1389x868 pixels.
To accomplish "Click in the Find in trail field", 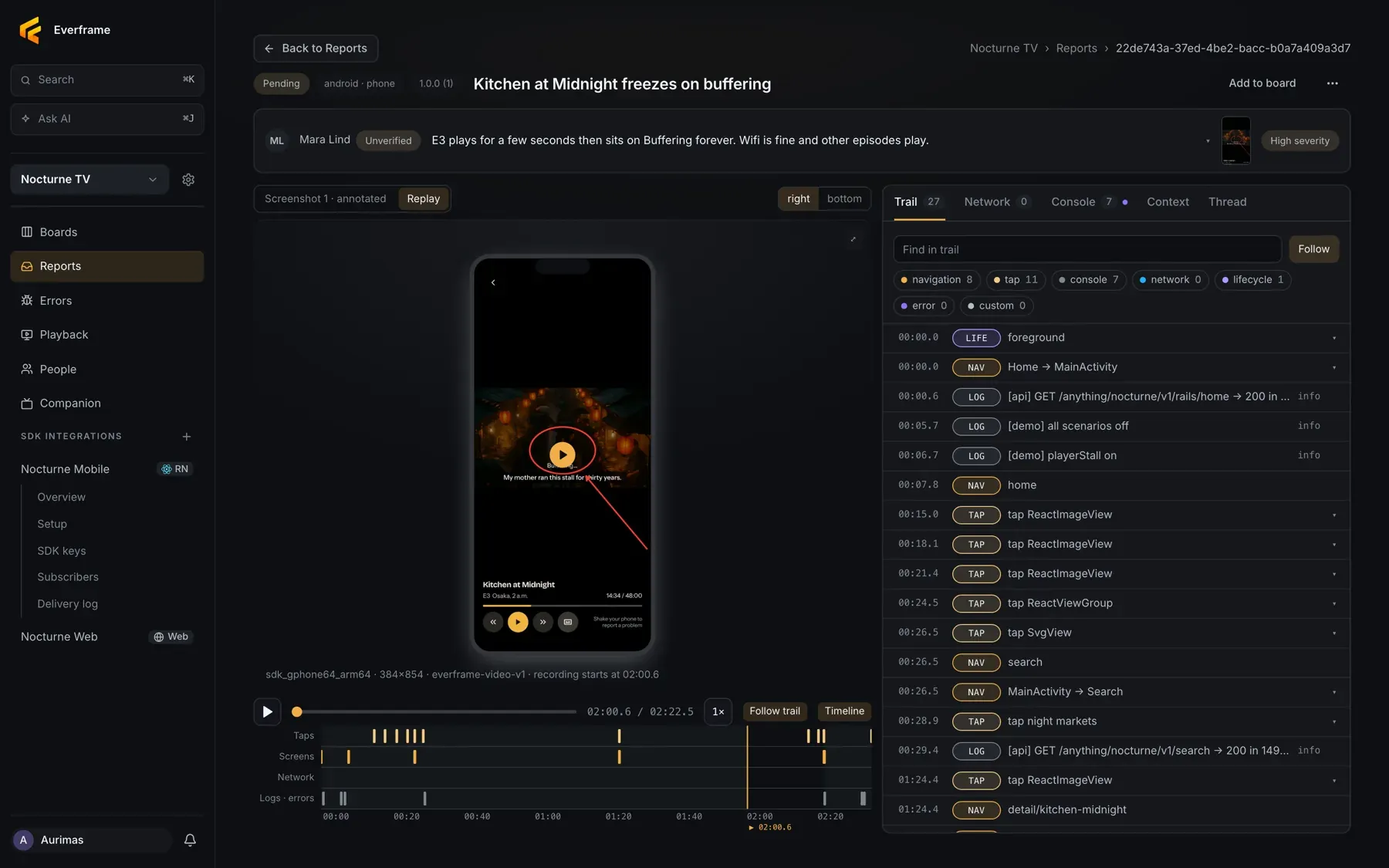I will point(1087,250).
